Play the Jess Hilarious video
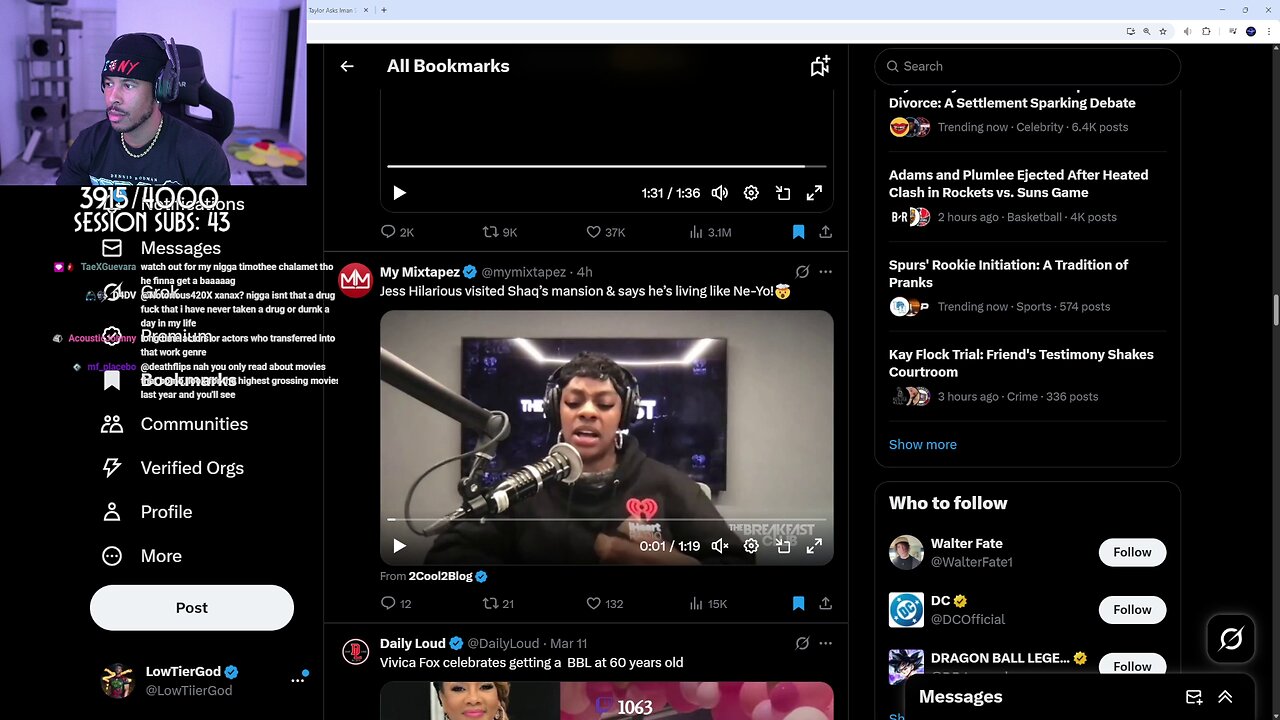Screen dimensions: 1280x720 (399, 546)
